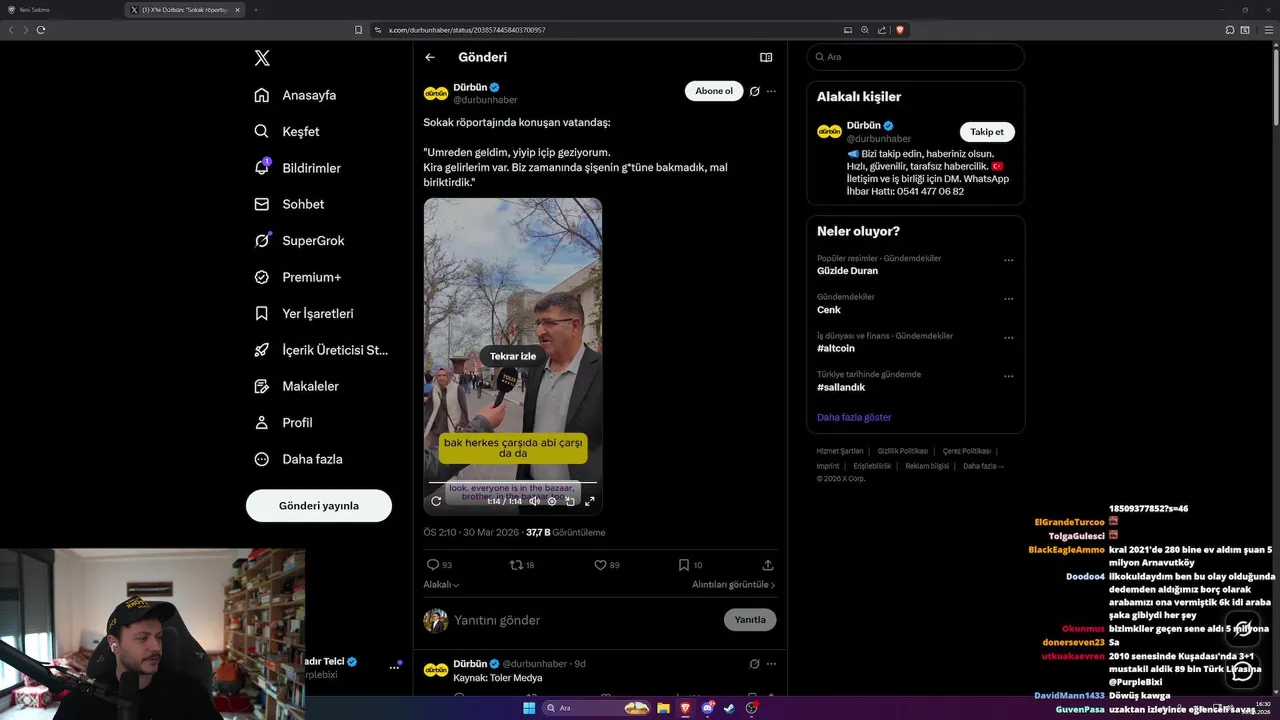Click the Ara search box on X
This screenshot has width=1280, height=720.
click(915, 57)
